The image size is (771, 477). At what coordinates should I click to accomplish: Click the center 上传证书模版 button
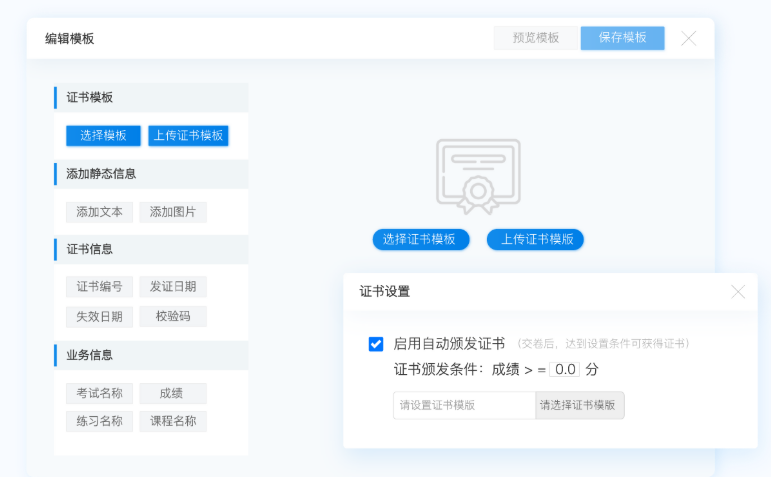pyautogui.click(x=535, y=239)
